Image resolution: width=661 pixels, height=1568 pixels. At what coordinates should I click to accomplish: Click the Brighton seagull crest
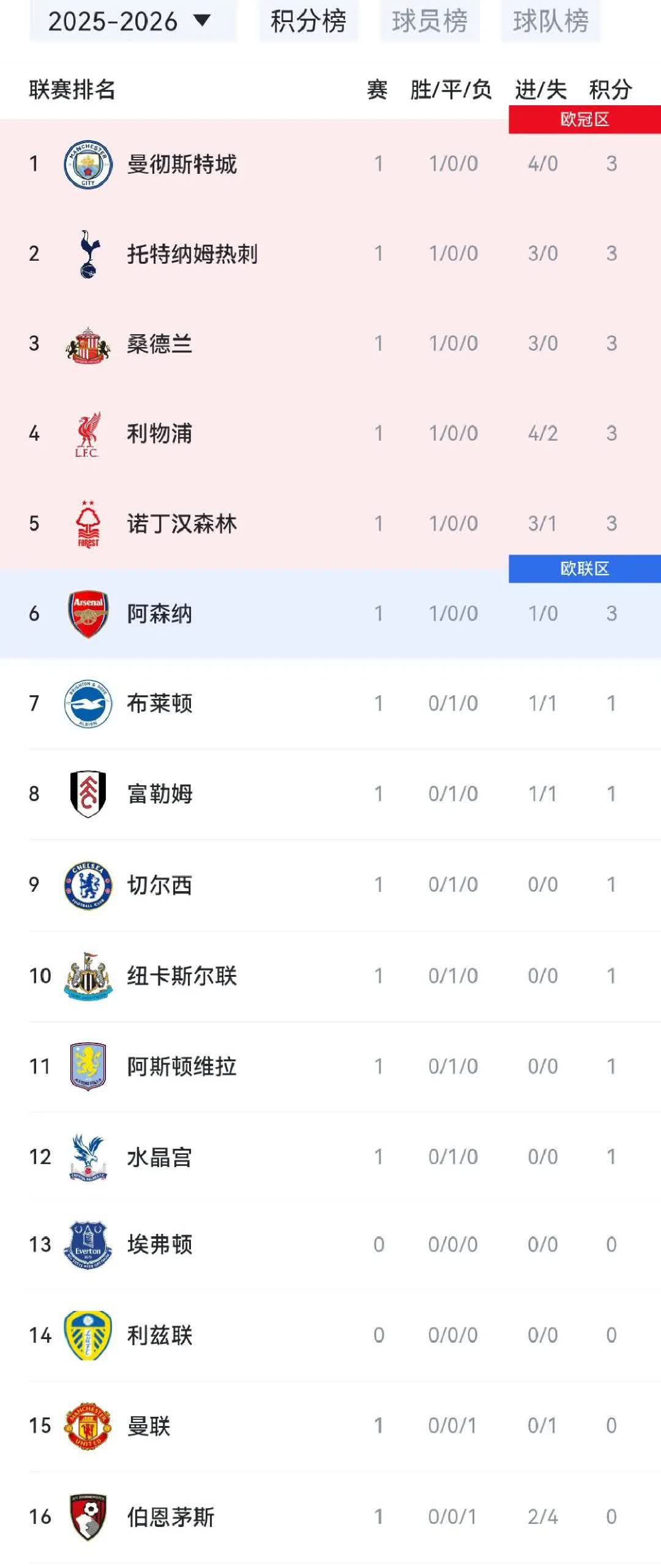[88, 704]
